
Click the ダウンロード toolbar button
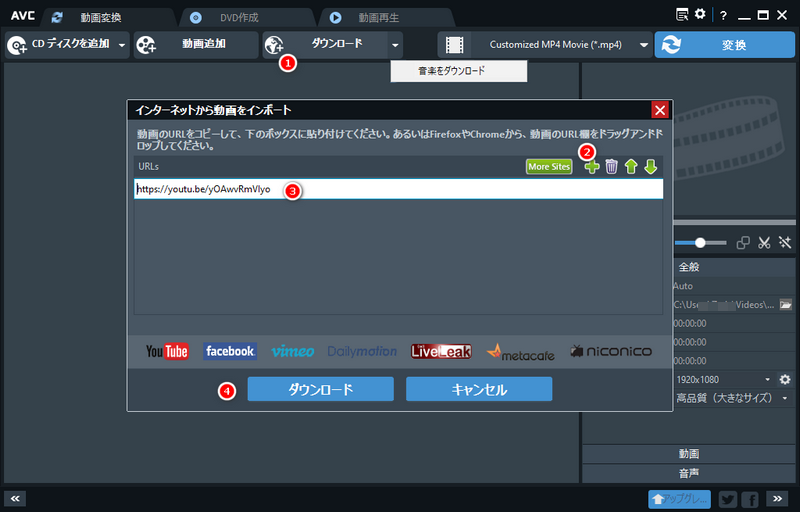point(325,45)
